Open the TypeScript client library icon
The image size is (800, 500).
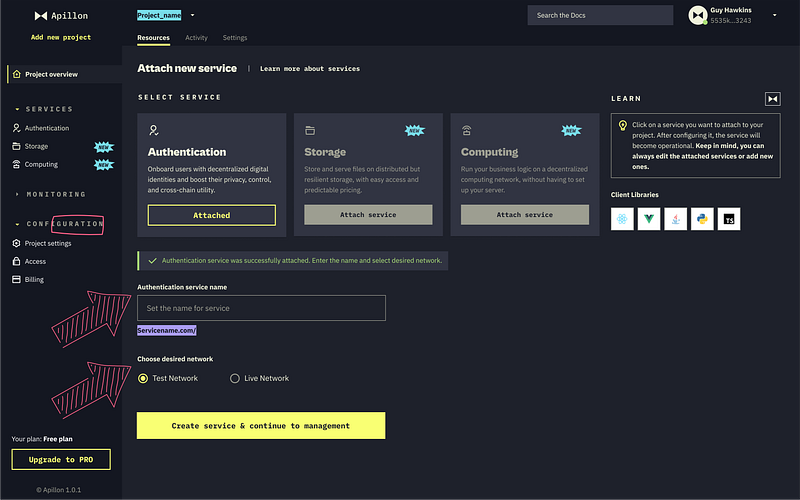point(729,219)
